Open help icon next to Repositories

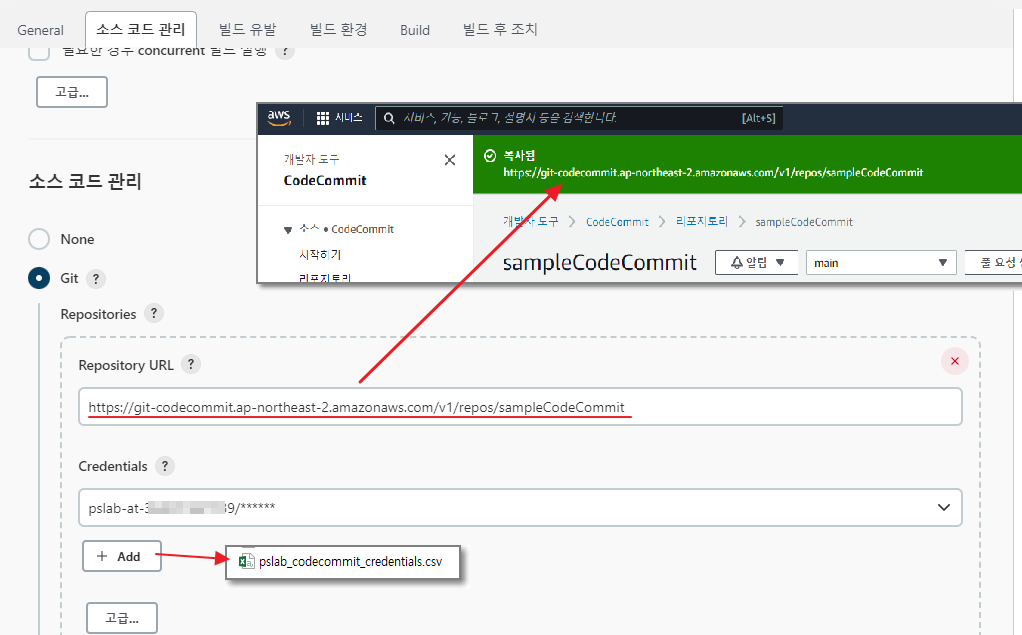click(154, 314)
